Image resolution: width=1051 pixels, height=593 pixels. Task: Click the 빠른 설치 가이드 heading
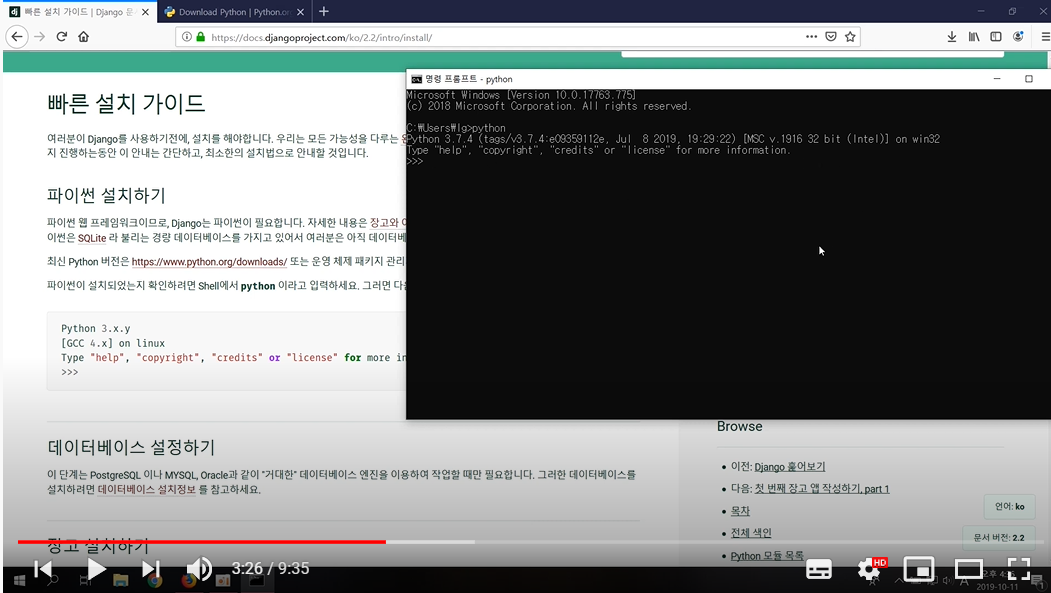point(126,103)
